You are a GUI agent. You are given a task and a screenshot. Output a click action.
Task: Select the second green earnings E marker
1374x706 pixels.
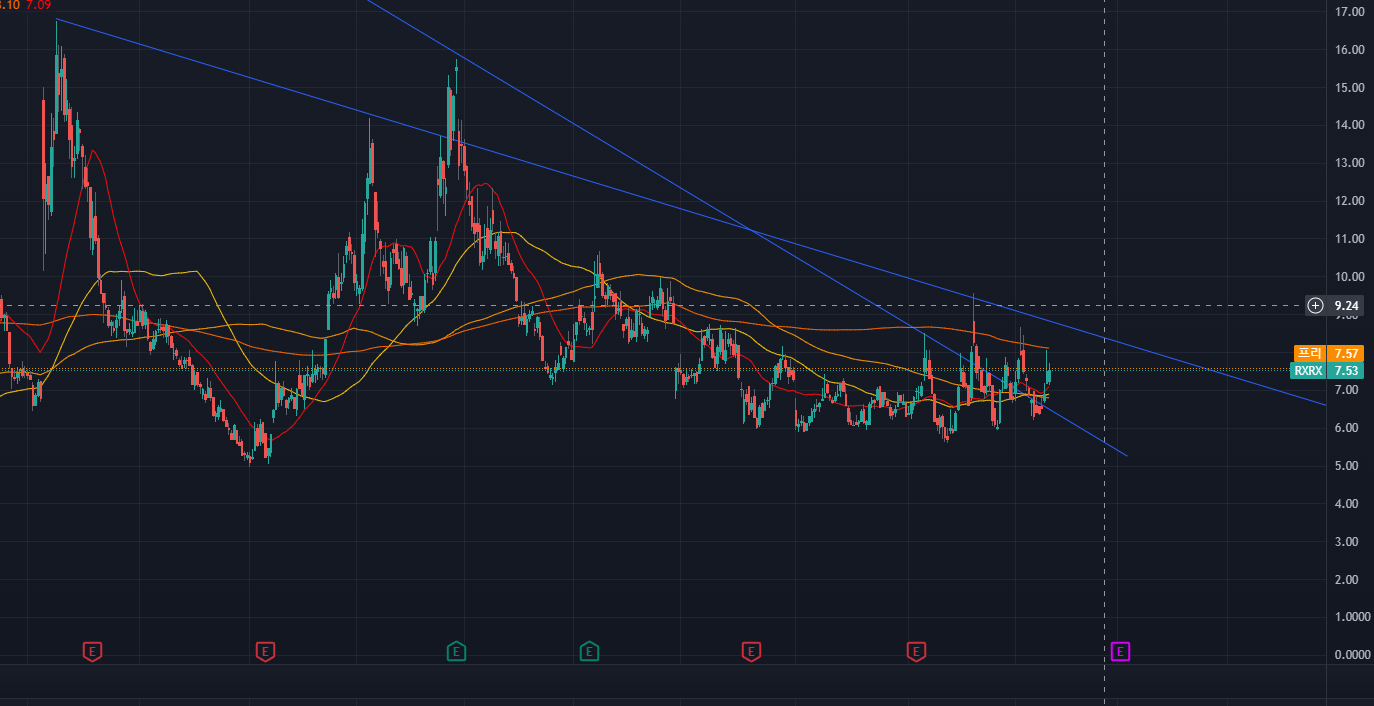tap(589, 652)
